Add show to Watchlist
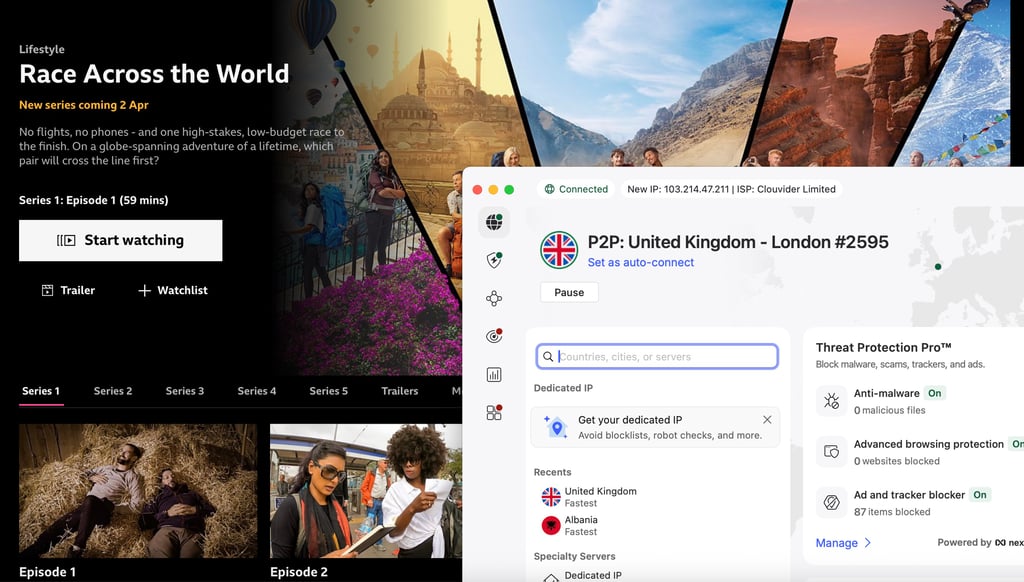 tap(173, 290)
